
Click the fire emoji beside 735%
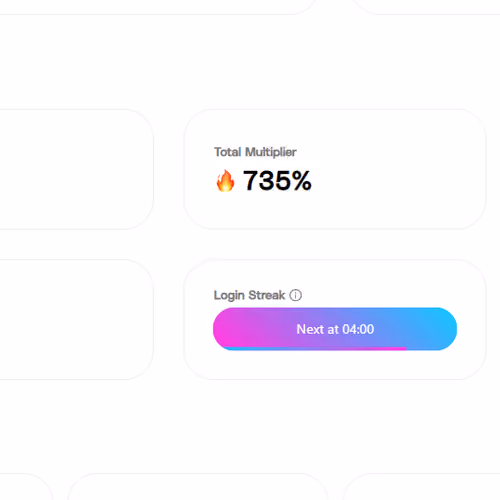coord(225,180)
